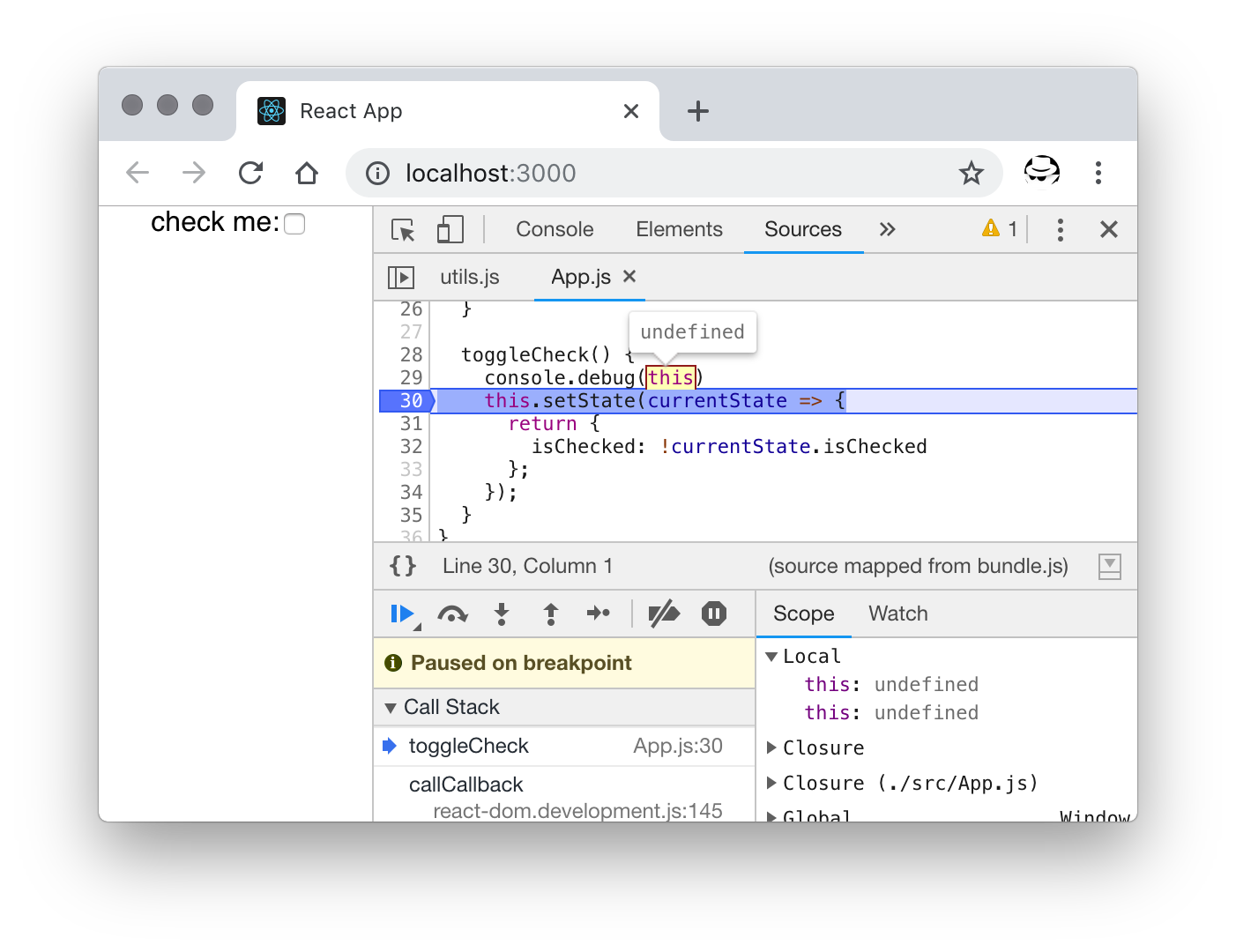1236x952 pixels.
Task: Click highlighted 'this' in console.debug
Action: pos(671,377)
